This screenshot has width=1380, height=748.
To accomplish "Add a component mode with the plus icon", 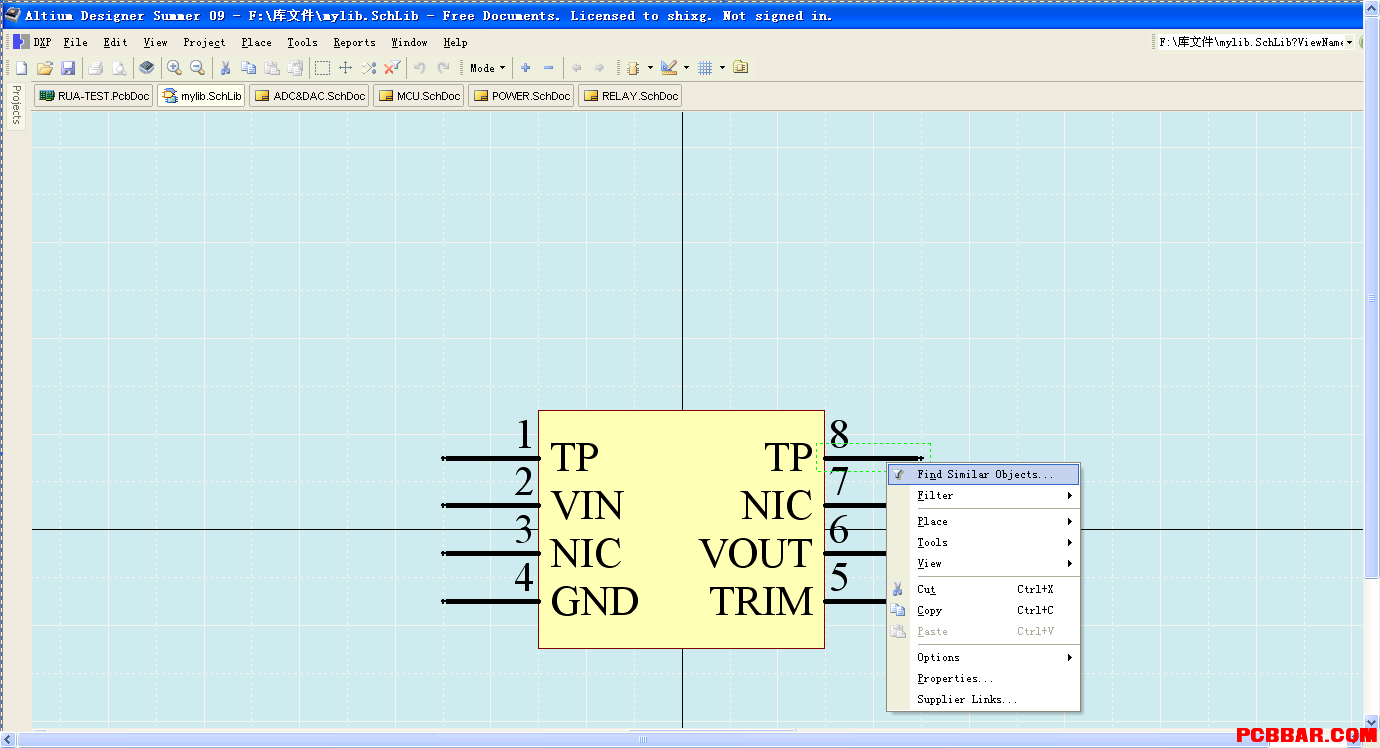I will tap(525, 68).
